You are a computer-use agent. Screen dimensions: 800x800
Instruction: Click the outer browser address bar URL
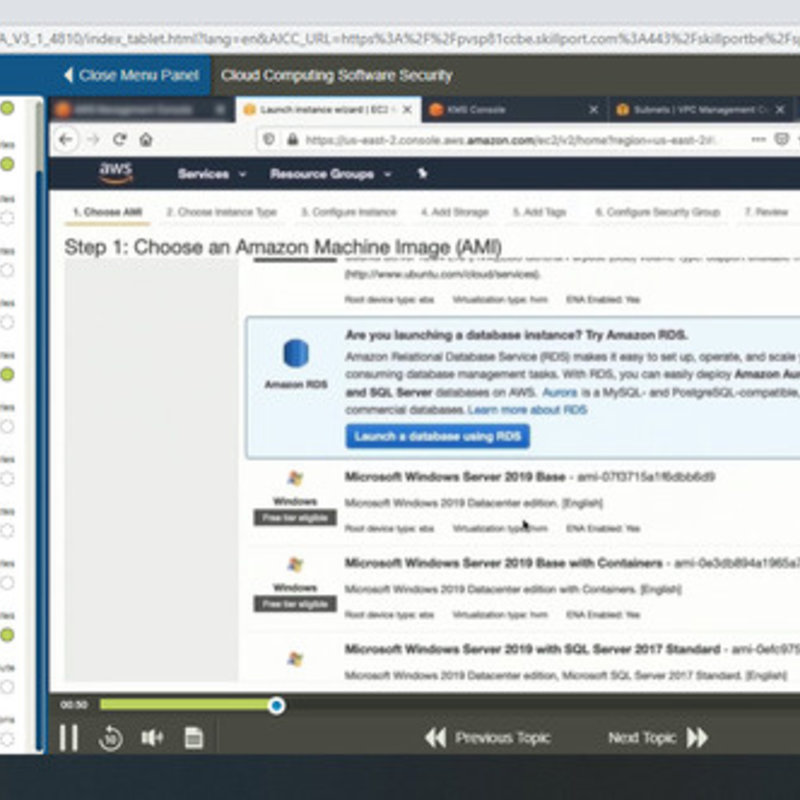[400, 39]
